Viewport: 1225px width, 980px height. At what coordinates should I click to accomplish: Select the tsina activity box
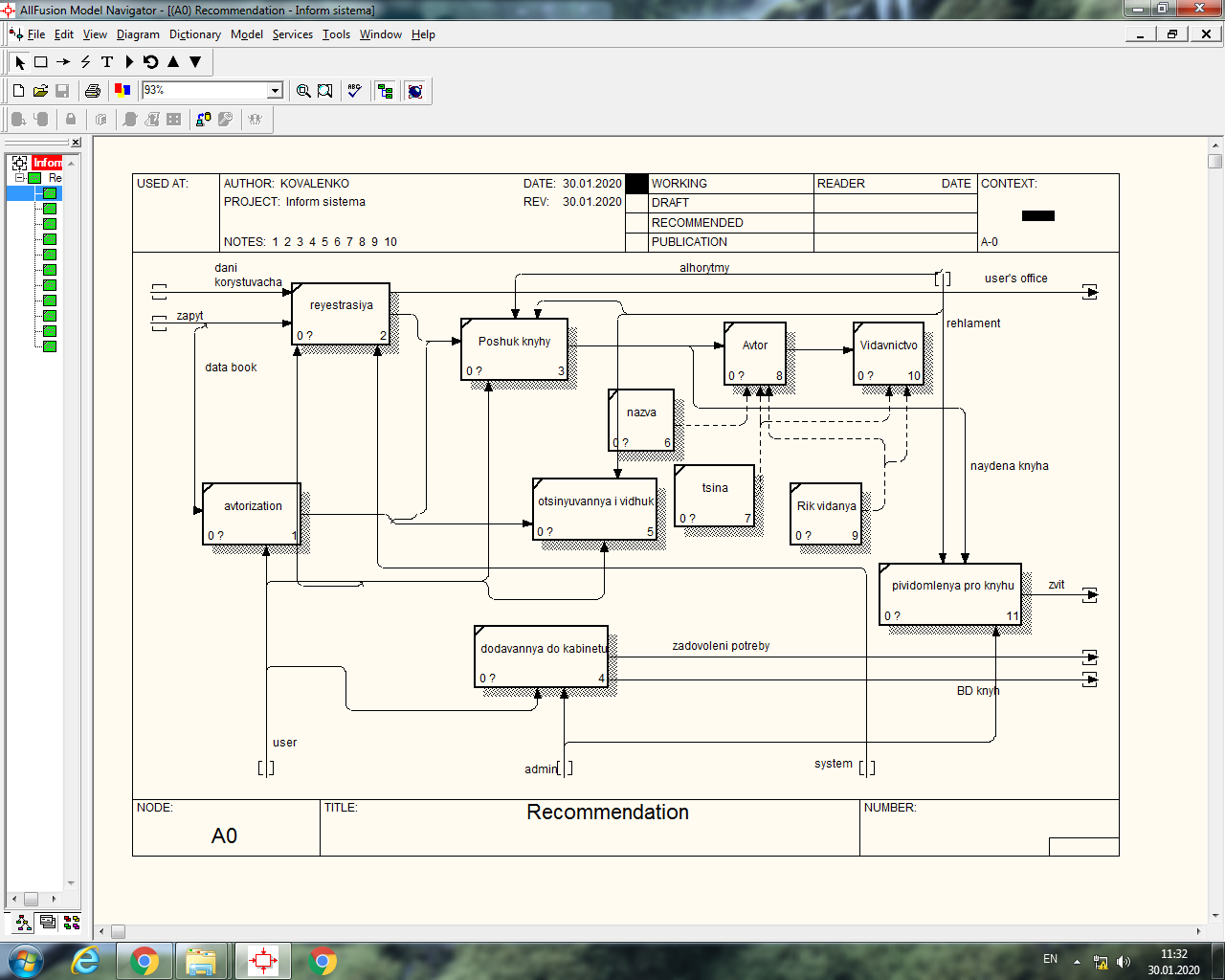pos(715,496)
